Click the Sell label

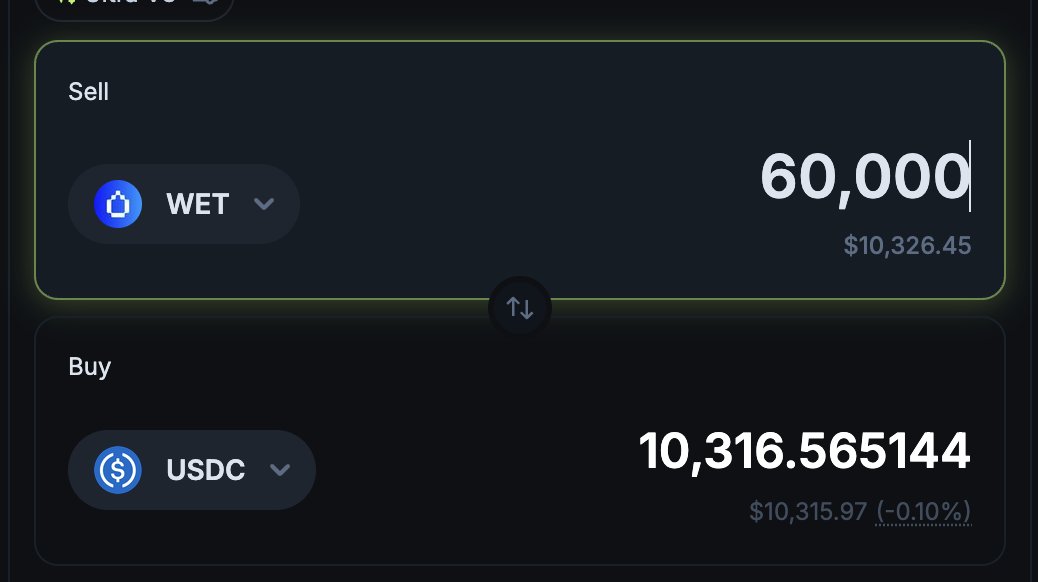click(x=88, y=92)
